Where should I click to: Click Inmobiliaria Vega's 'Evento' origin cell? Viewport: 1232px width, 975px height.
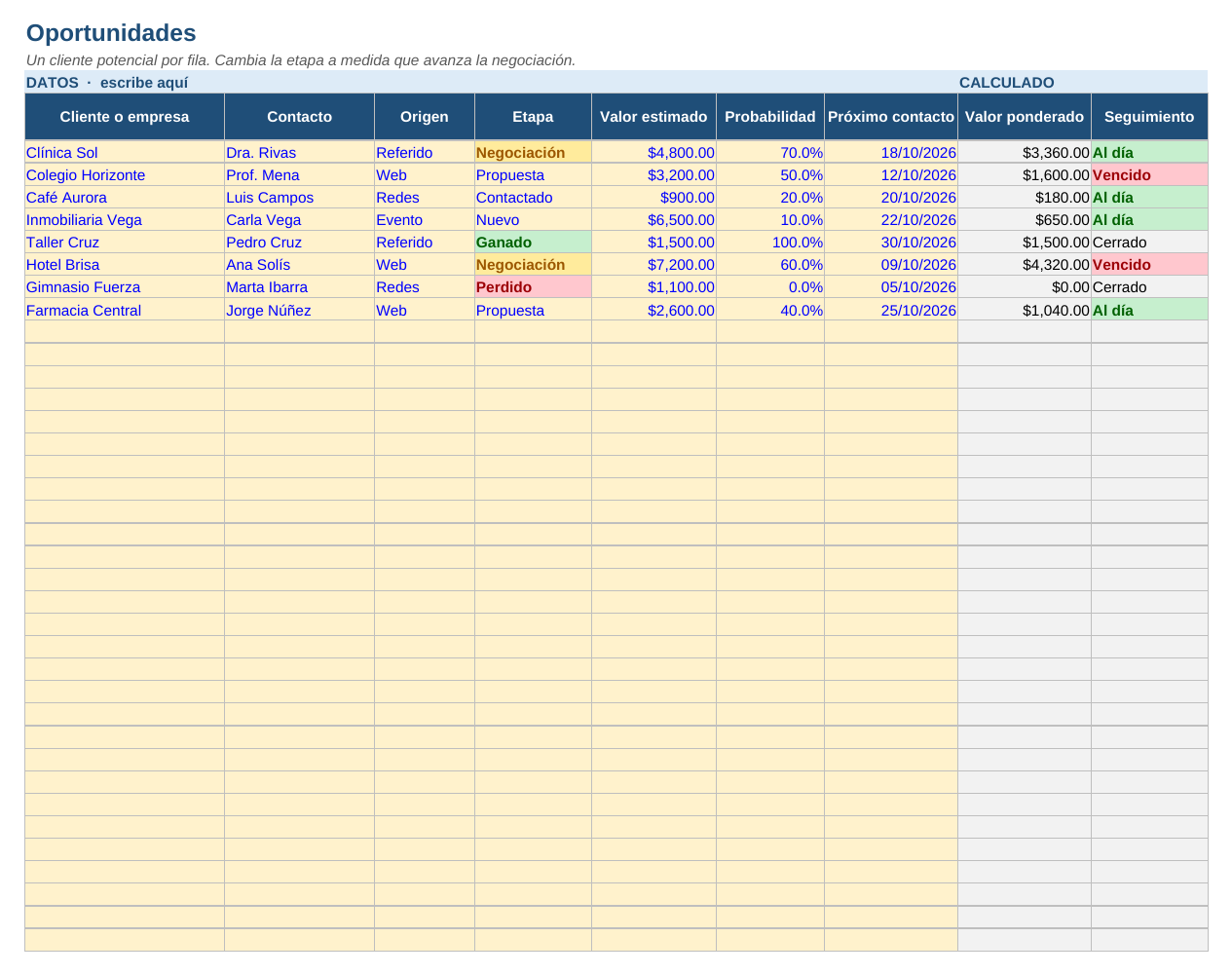coord(425,219)
